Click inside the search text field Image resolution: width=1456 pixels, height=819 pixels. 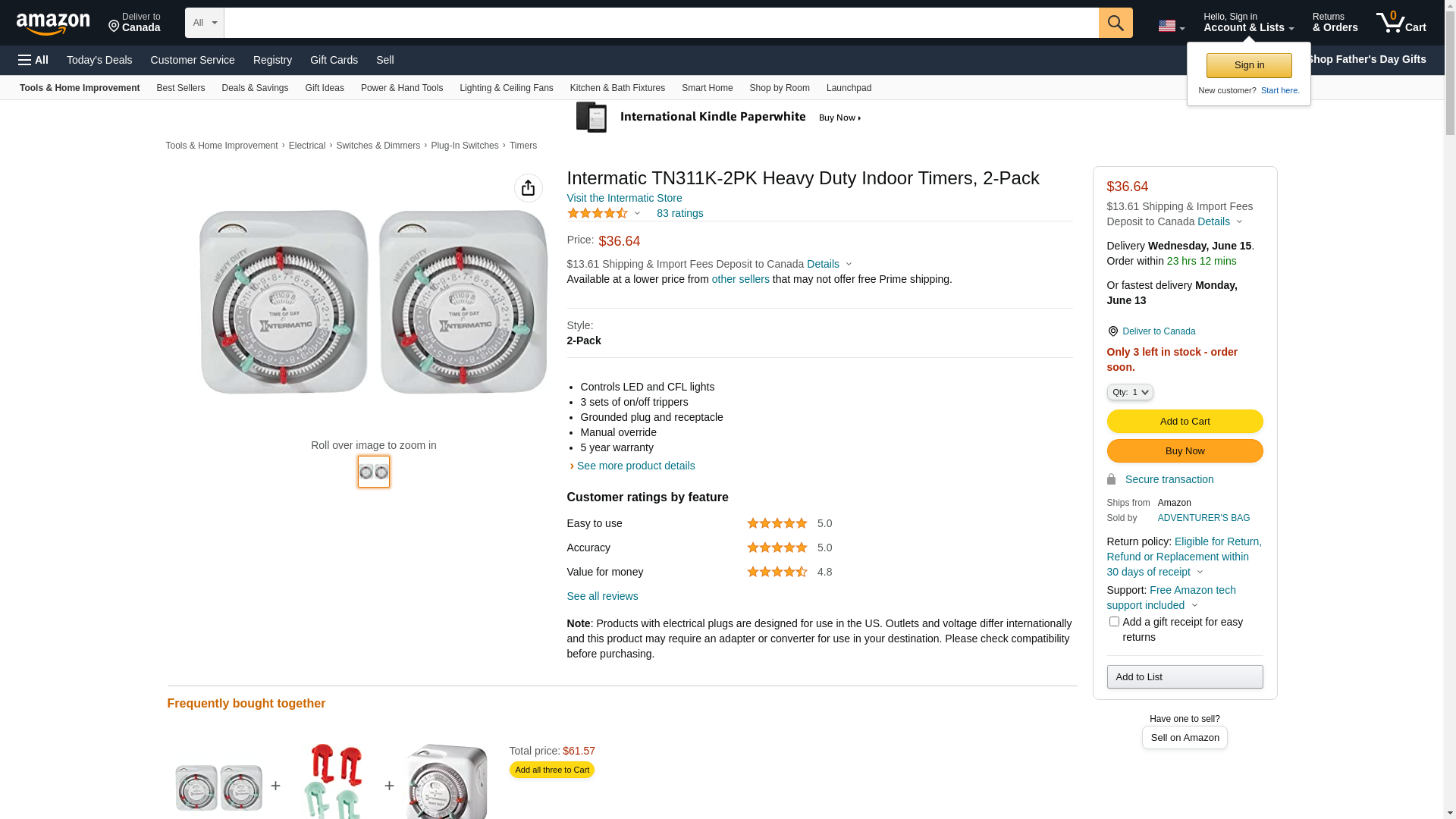coord(660,23)
